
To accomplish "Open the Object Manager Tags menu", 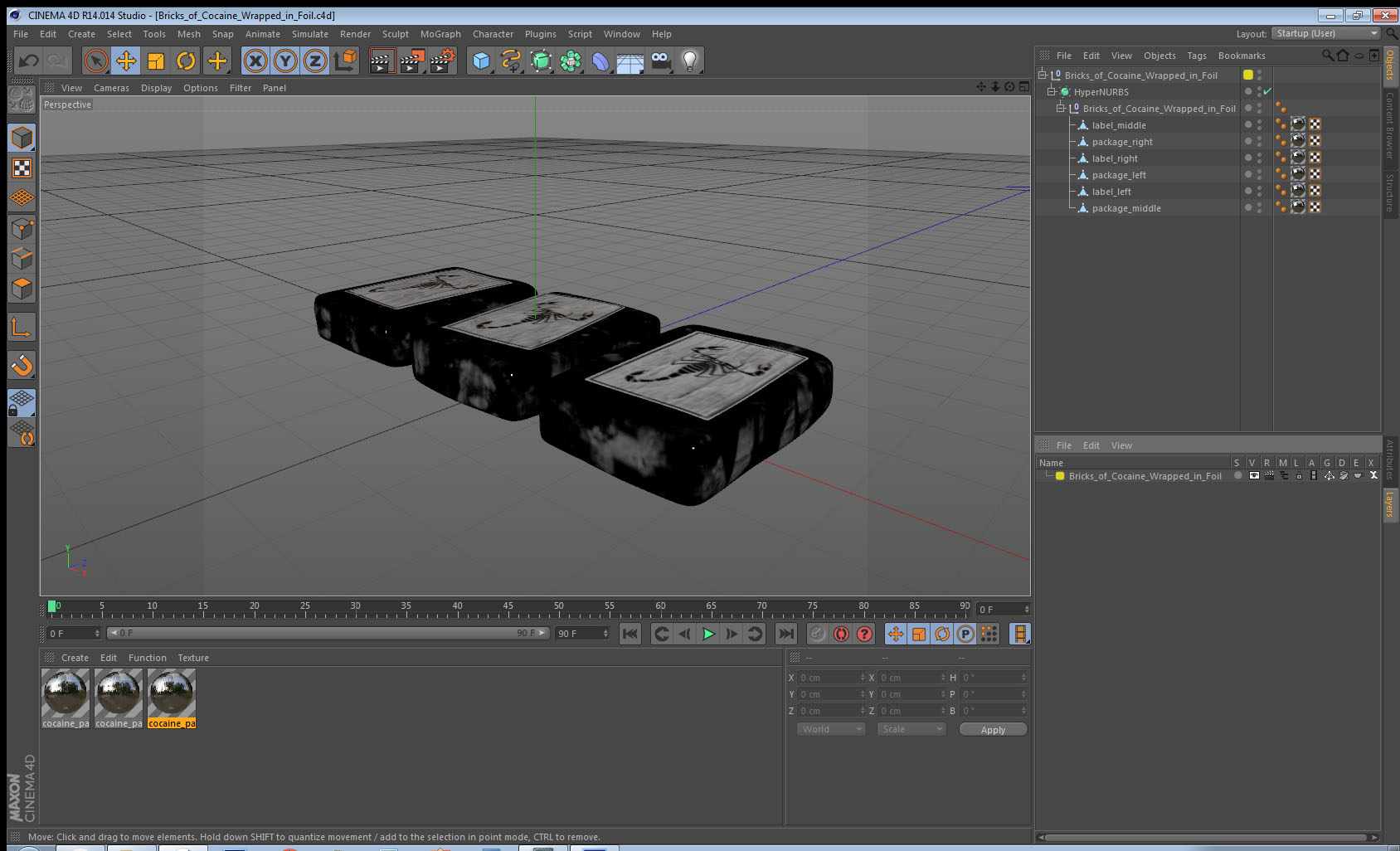I will coord(1196,56).
